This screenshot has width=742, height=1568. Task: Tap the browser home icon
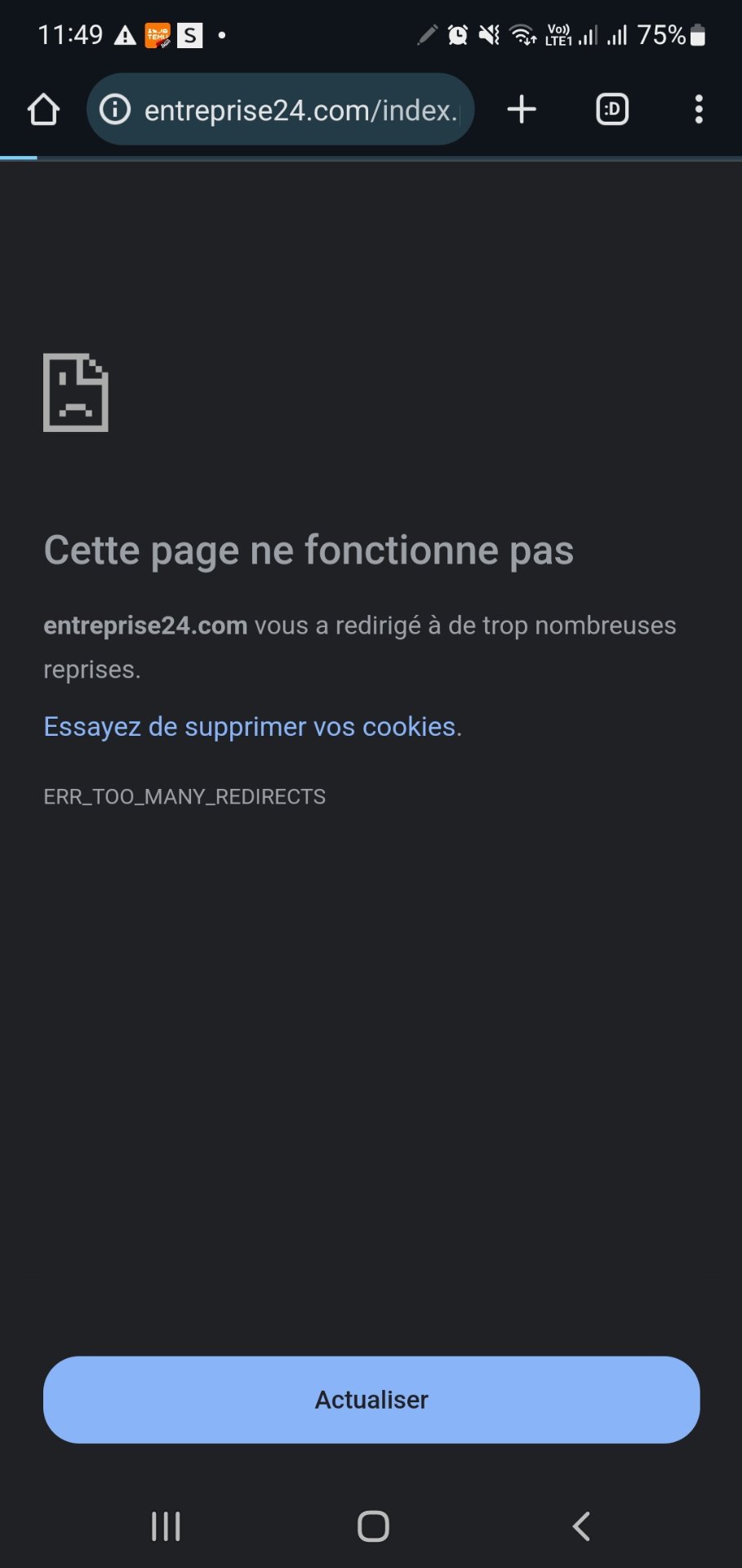click(x=43, y=109)
